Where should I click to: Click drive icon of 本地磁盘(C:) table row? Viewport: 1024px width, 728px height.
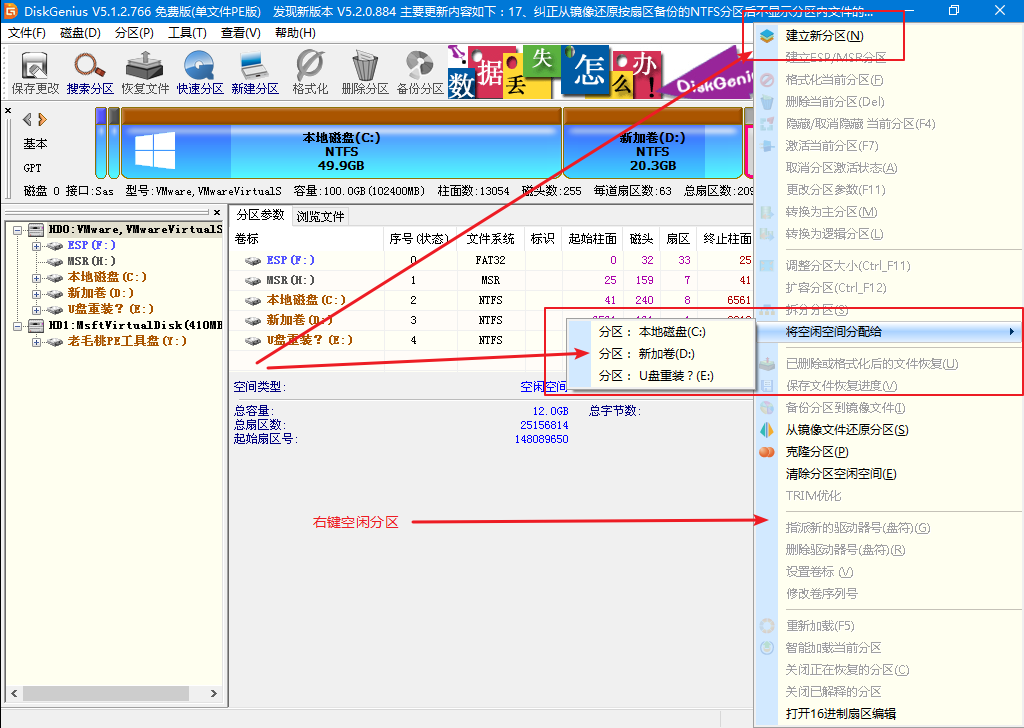(253, 301)
